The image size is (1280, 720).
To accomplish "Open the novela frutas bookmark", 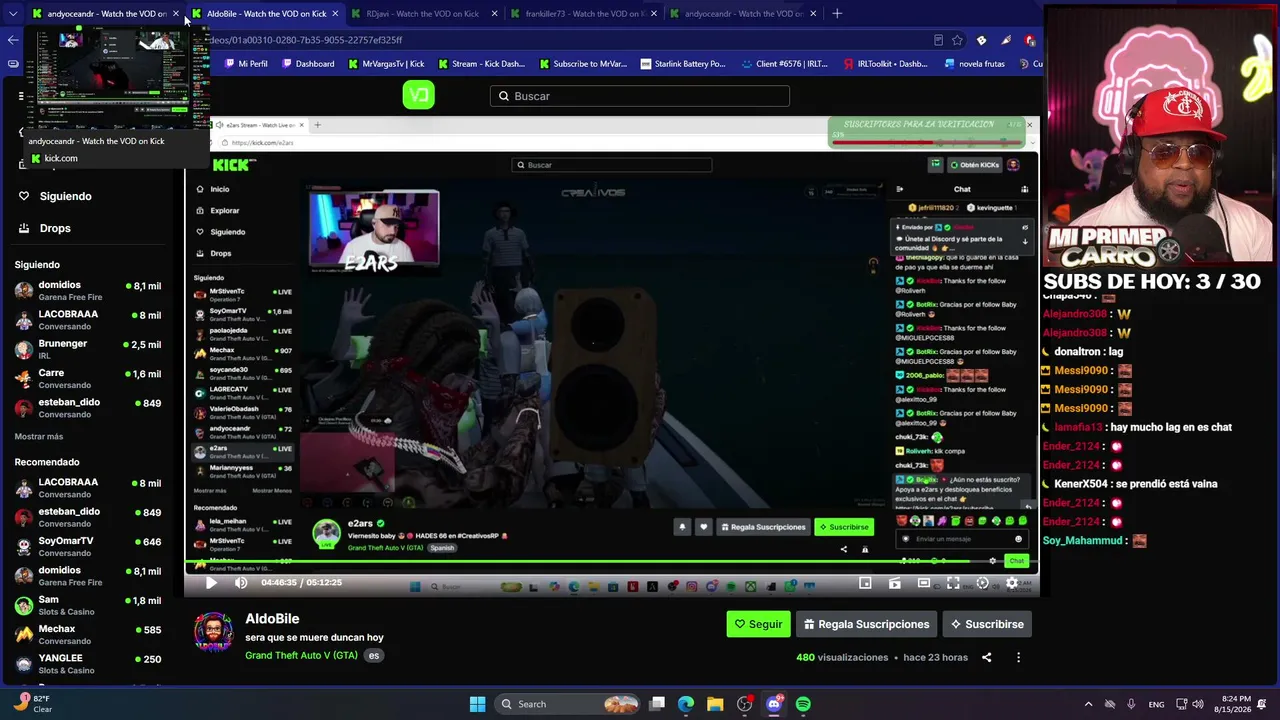I will (x=973, y=64).
